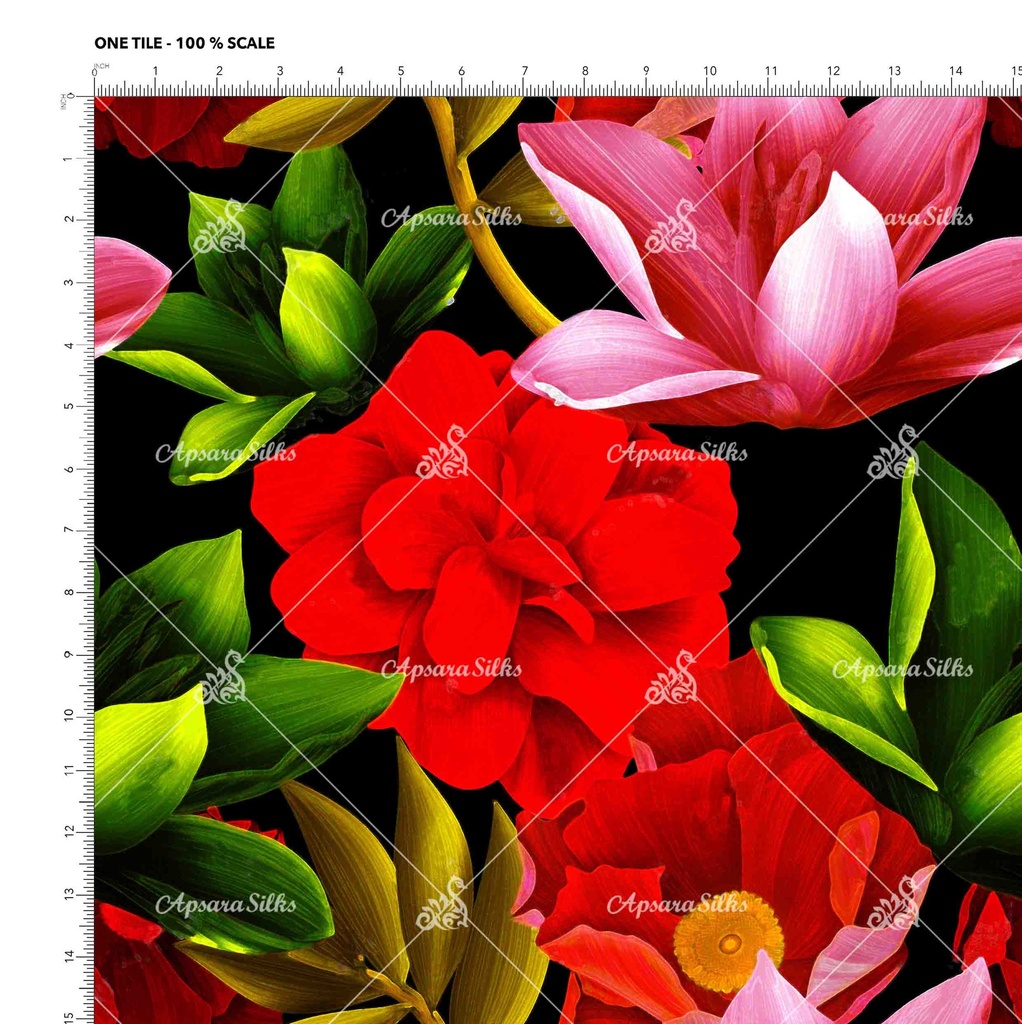Screen dimensions: 1022x1024
Task: Click the number 5 on the top ruler
Action: [401, 71]
